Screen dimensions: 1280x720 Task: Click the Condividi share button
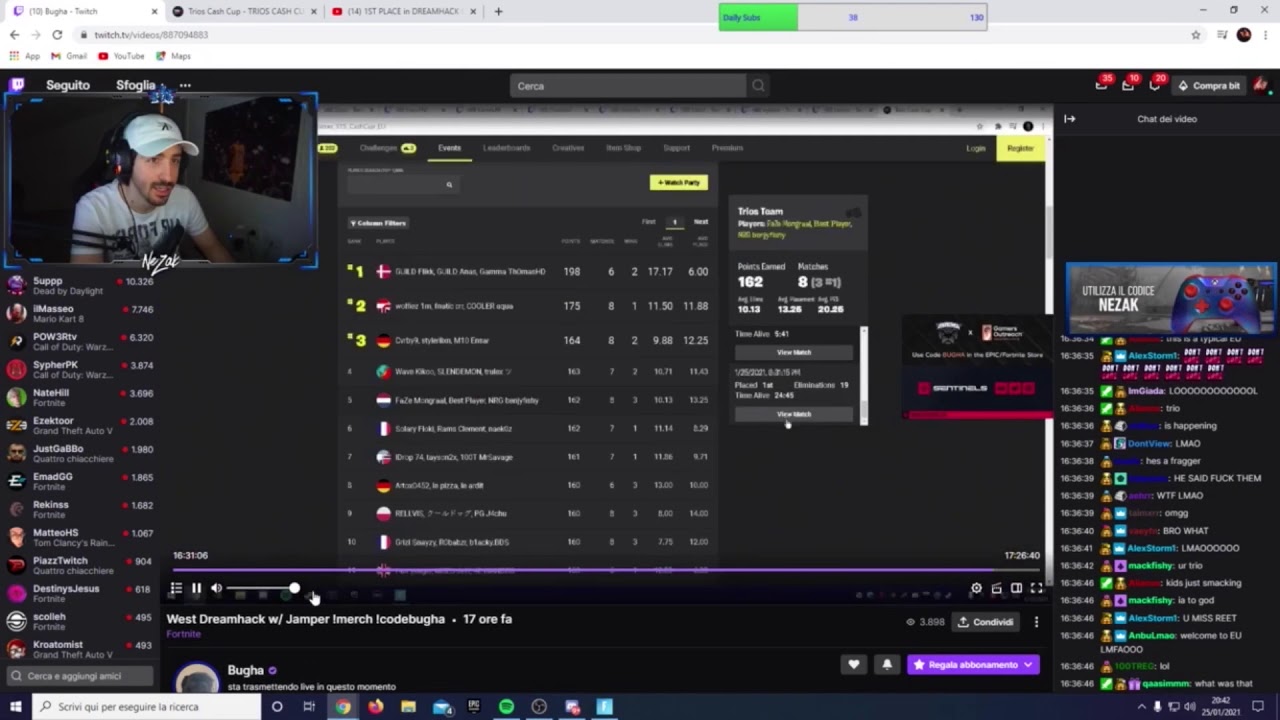pyautogui.click(x=985, y=622)
